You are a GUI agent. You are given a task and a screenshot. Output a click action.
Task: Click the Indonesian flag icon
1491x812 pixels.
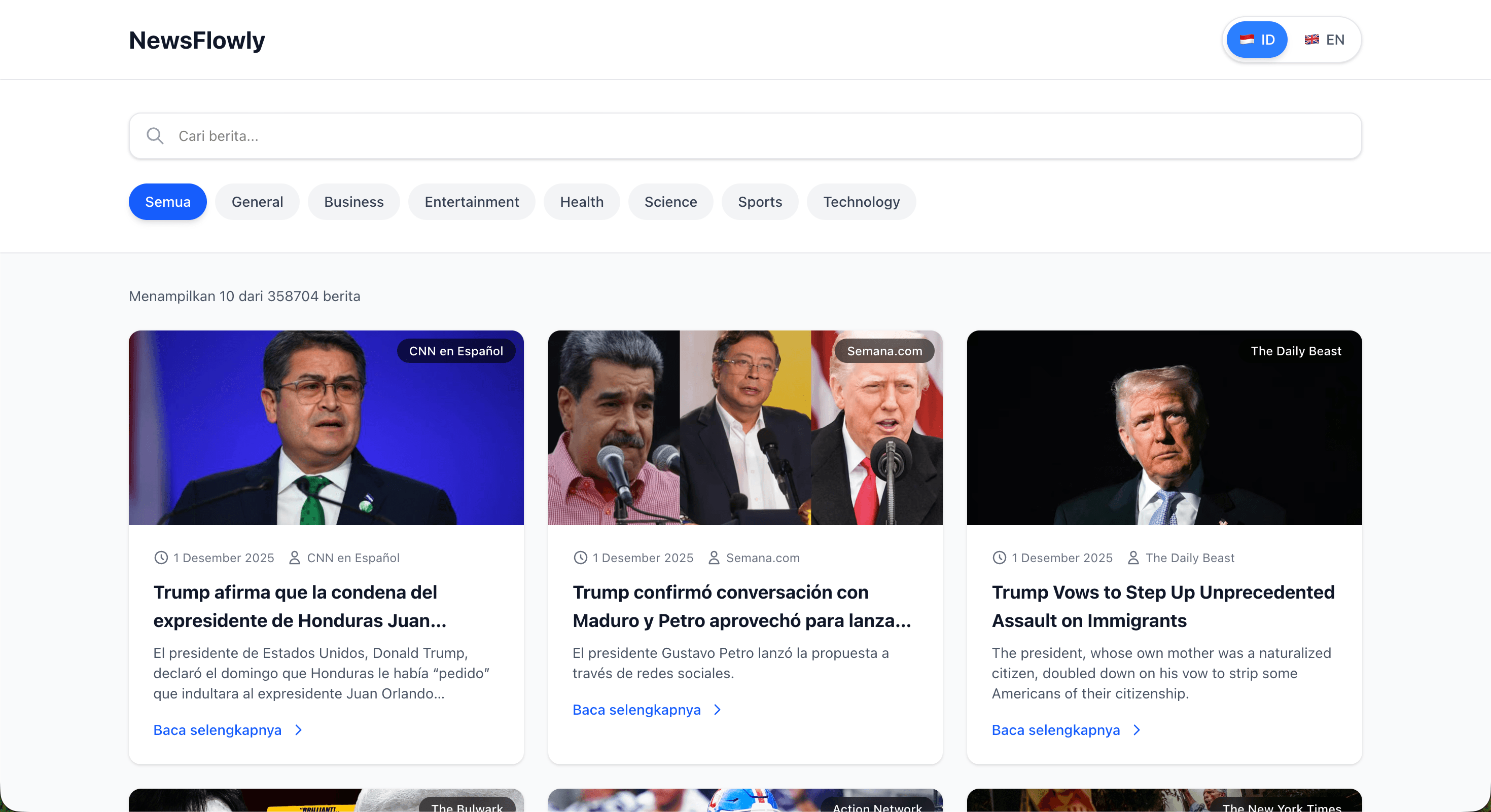tap(1247, 40)
